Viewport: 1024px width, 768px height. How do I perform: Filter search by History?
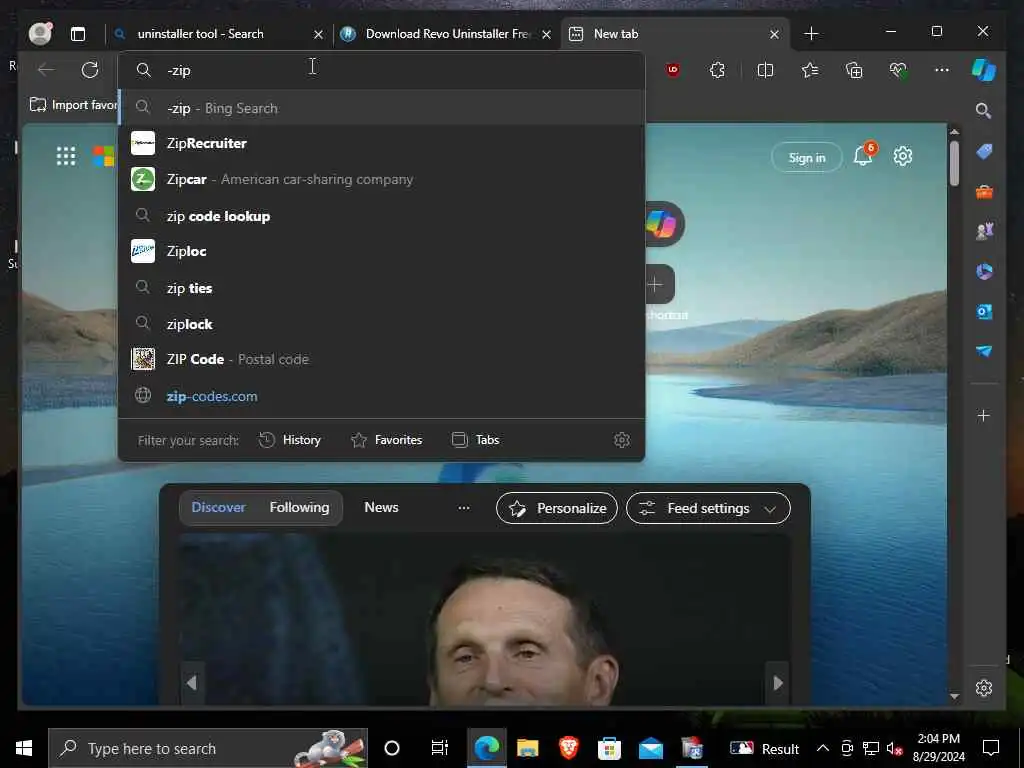point(290,440)
